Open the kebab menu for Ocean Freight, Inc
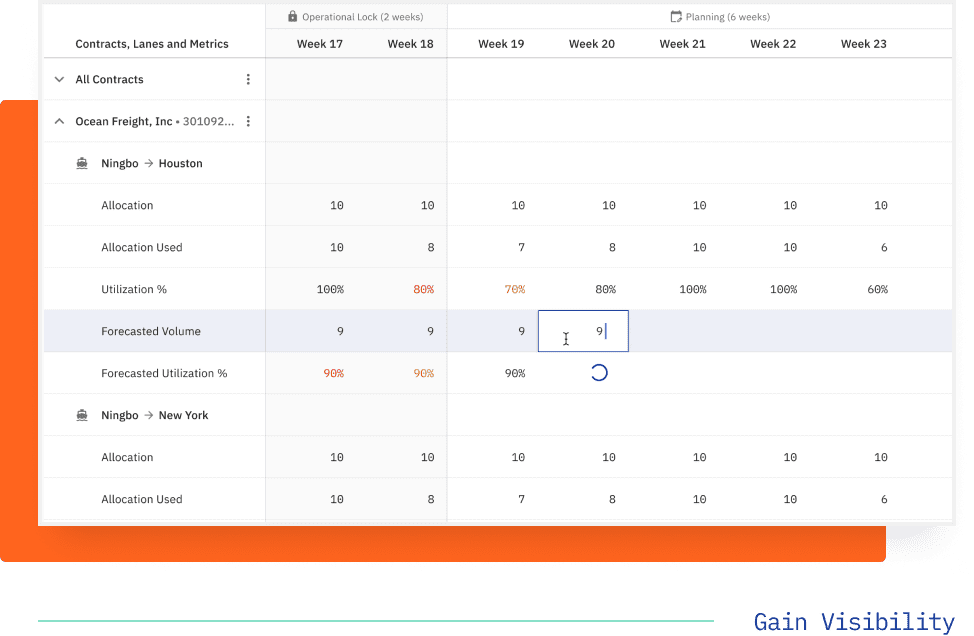 248,121
